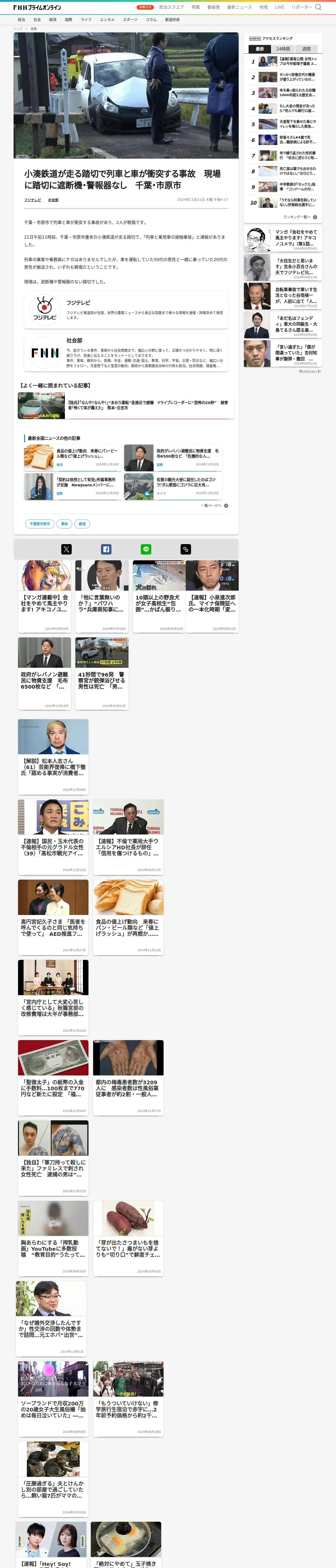Select 政治 category in navigation bar
This screenshot has width=336, height=1568.
coord(21,20)
